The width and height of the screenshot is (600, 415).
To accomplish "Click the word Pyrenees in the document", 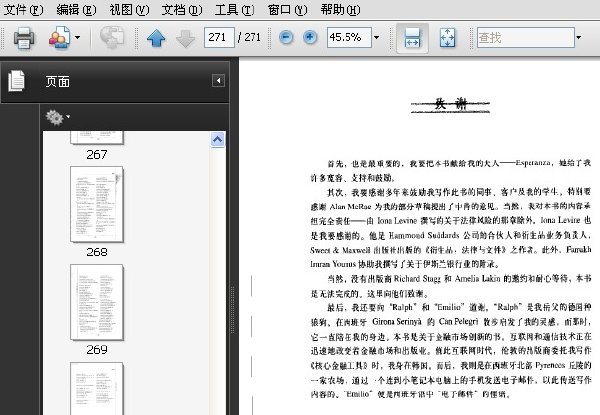I will tap(550, 365).
